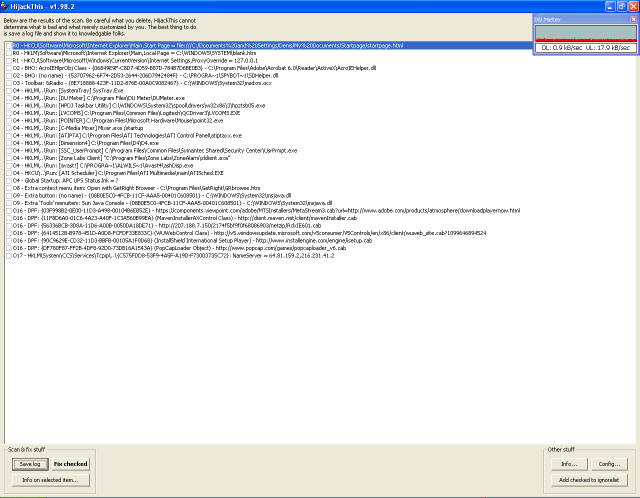The image size is (640, 498).
Task: Check the R0 HKCU Start Page entry
Action: (9, 46)
